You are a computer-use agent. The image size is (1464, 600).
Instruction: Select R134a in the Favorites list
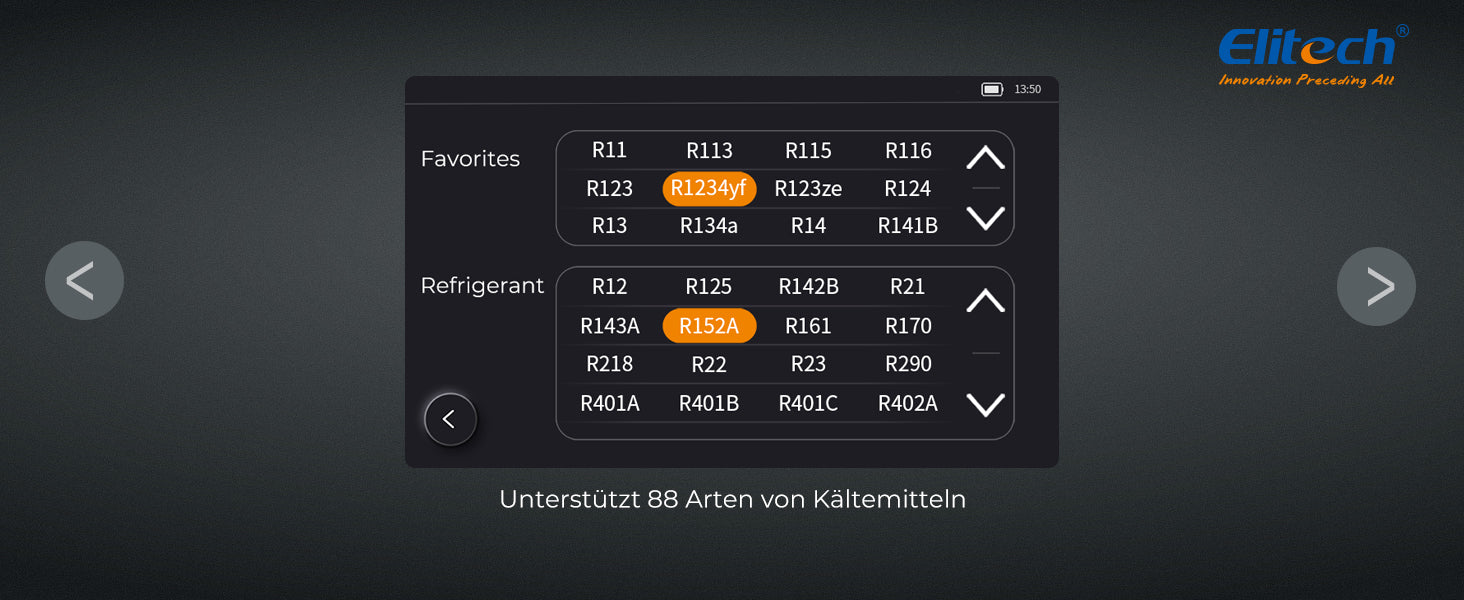[x=709, y=226]
